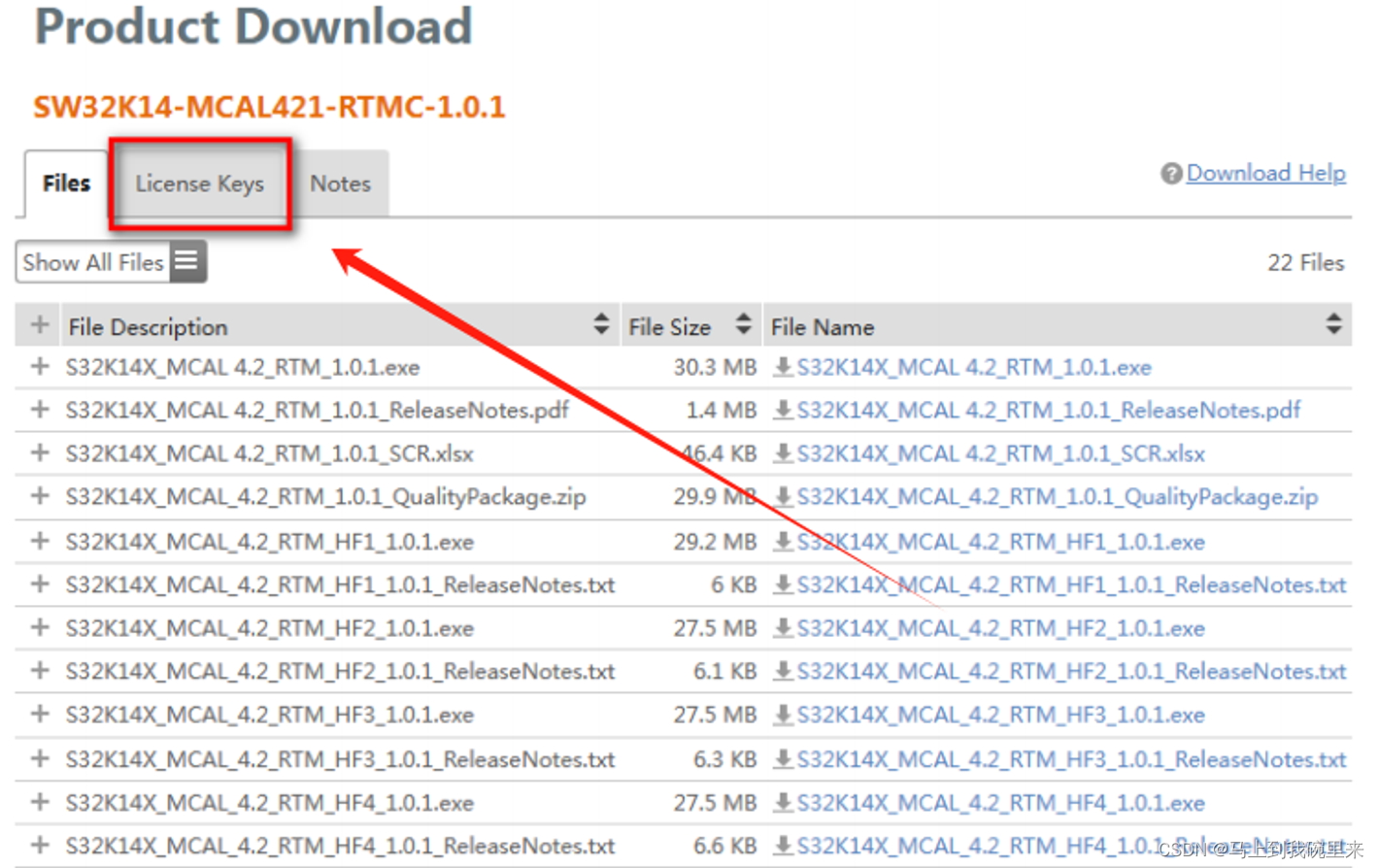The image size is (1379, 868).
Task: Expand row RTM_HF4_1.0.1_ReleaseNotes.txt
Action: [x=40, y=846]
